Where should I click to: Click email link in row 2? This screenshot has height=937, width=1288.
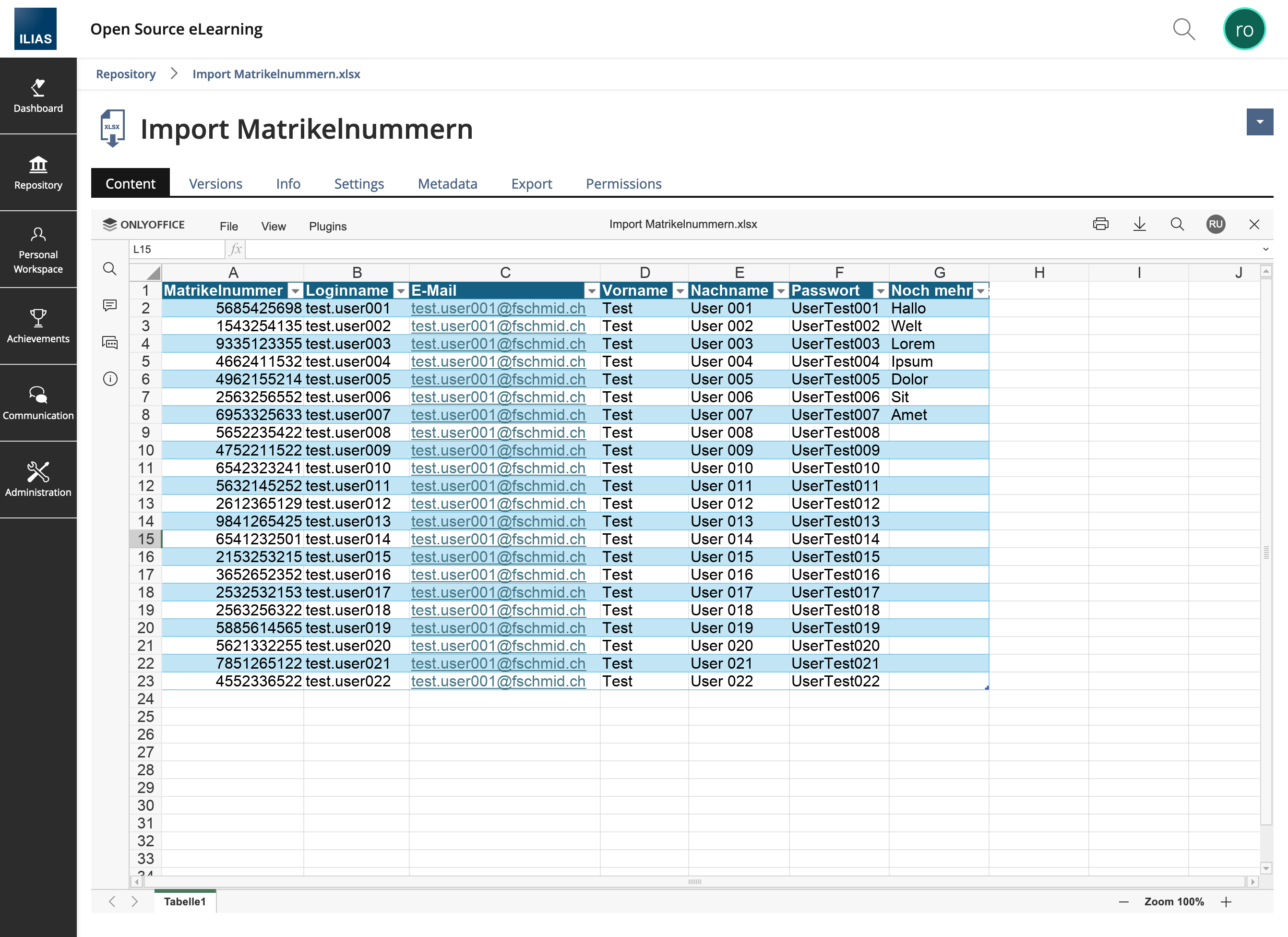click(x=498, y=309)
